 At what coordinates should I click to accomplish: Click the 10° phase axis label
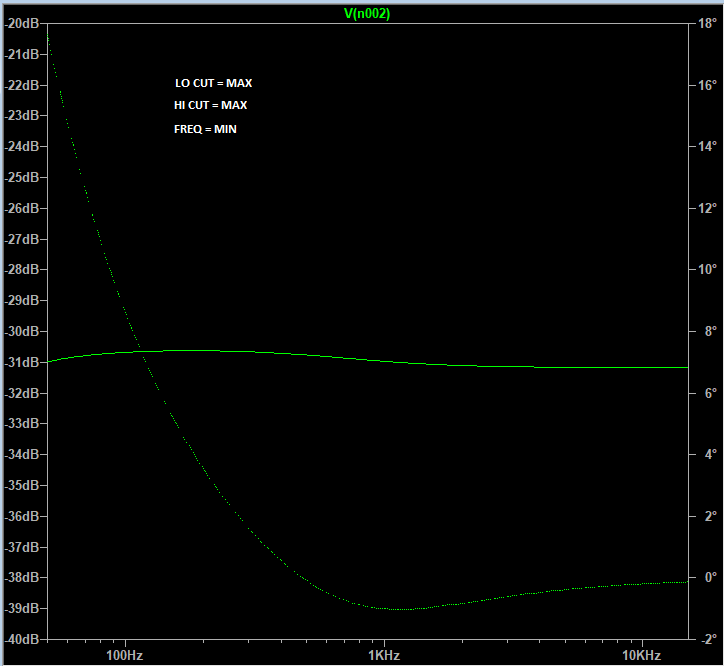click(708, 270)
